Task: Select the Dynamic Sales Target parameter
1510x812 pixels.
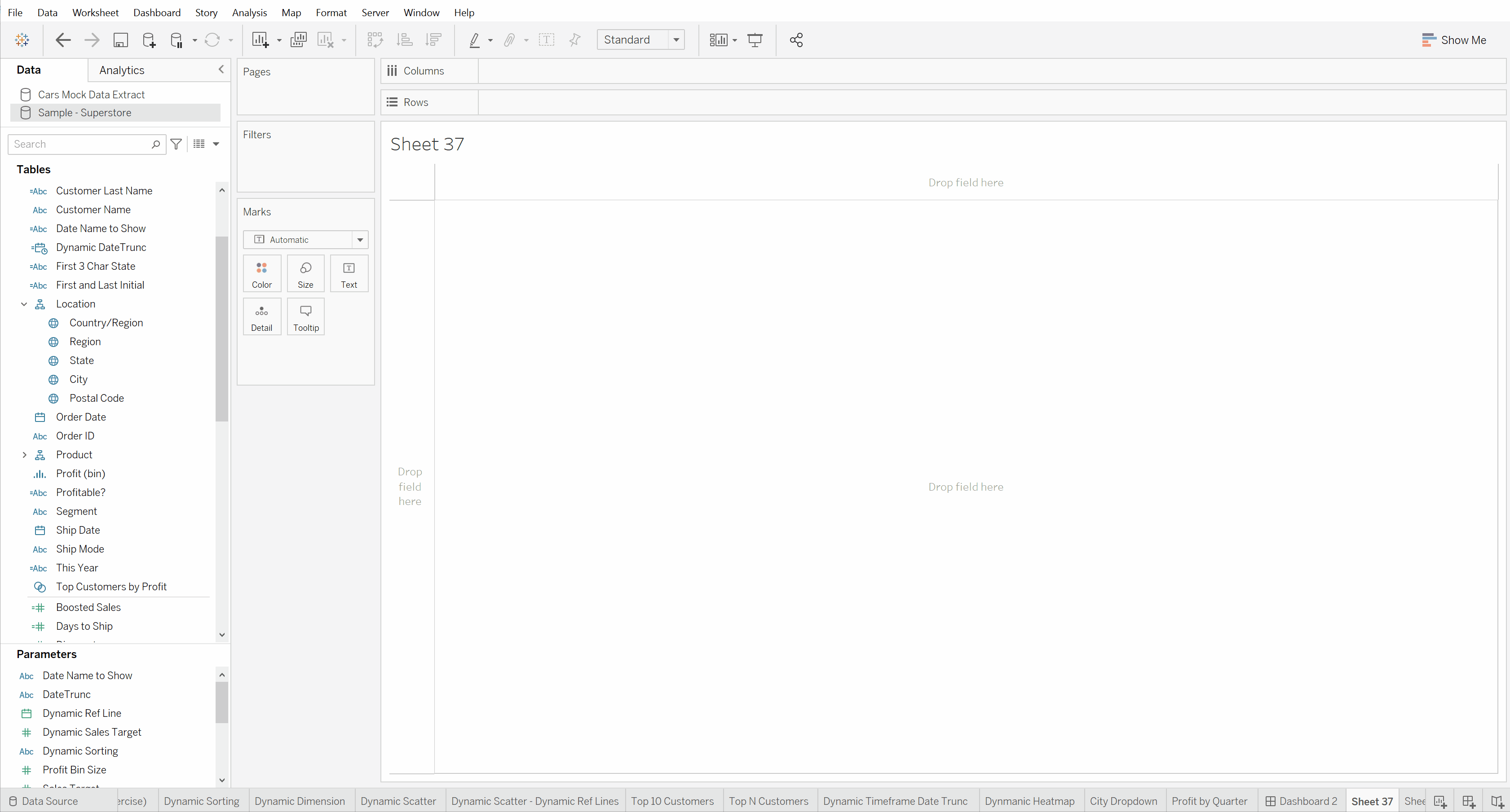Action: 92,732
